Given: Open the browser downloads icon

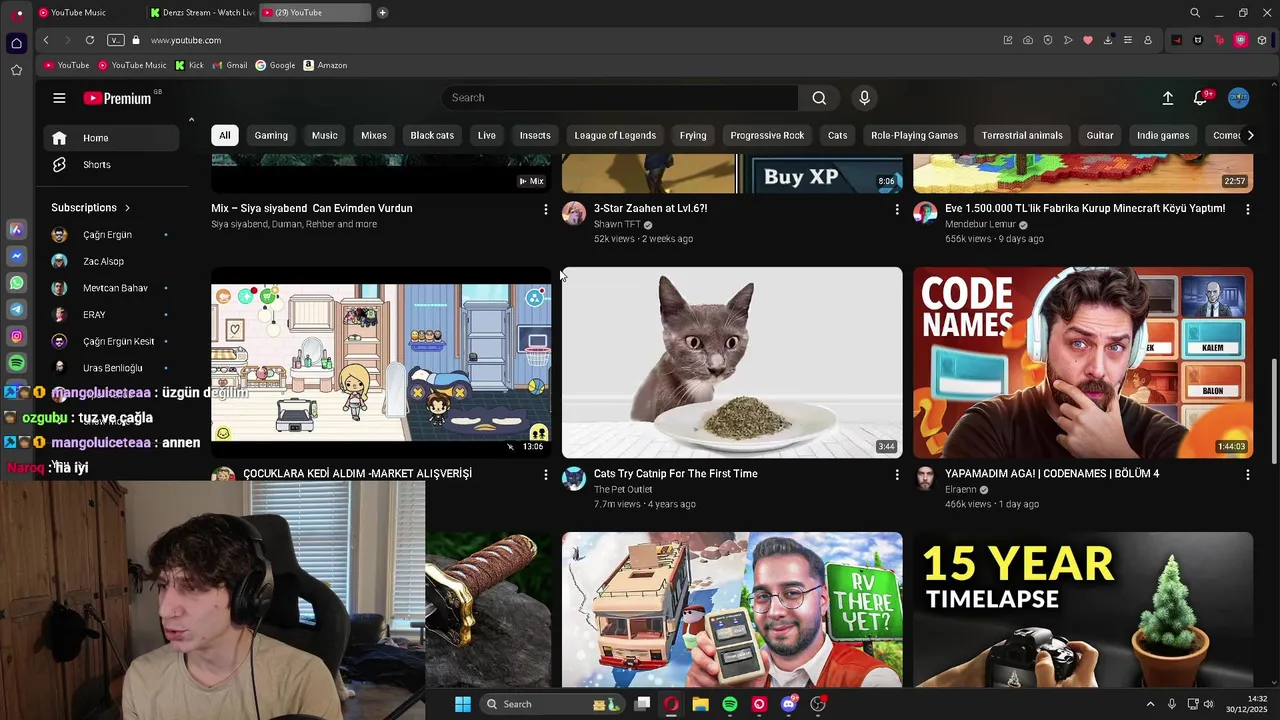Looking at the screenshot, I should [x=1108, y=40].
